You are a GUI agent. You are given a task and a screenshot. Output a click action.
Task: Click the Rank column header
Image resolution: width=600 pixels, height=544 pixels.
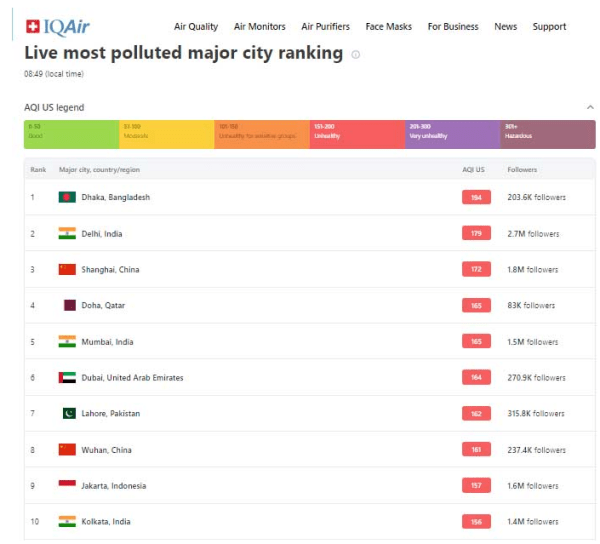coord(38,169)
